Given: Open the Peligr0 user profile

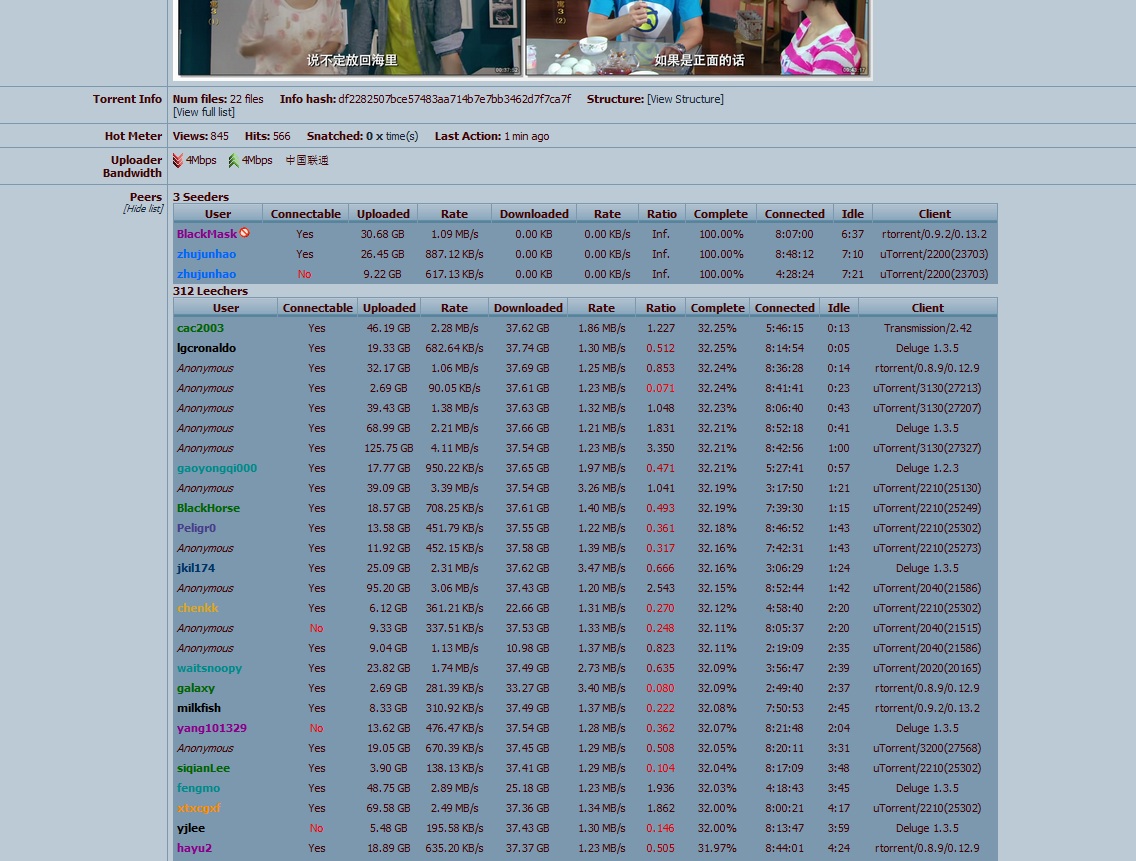Looking at the screenshot, I should coord(196,528).
